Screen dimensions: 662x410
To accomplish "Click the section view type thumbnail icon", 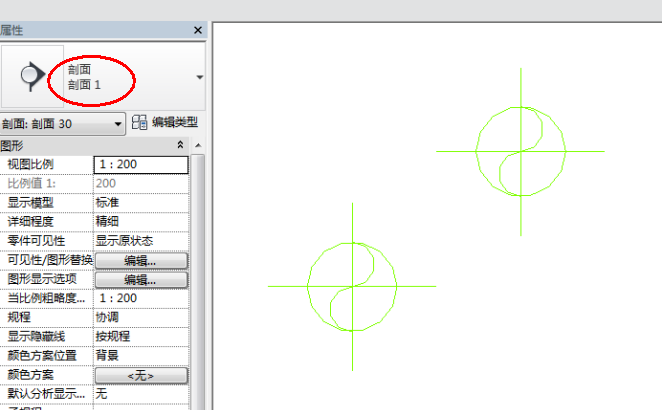I will (x=33, y=76).
